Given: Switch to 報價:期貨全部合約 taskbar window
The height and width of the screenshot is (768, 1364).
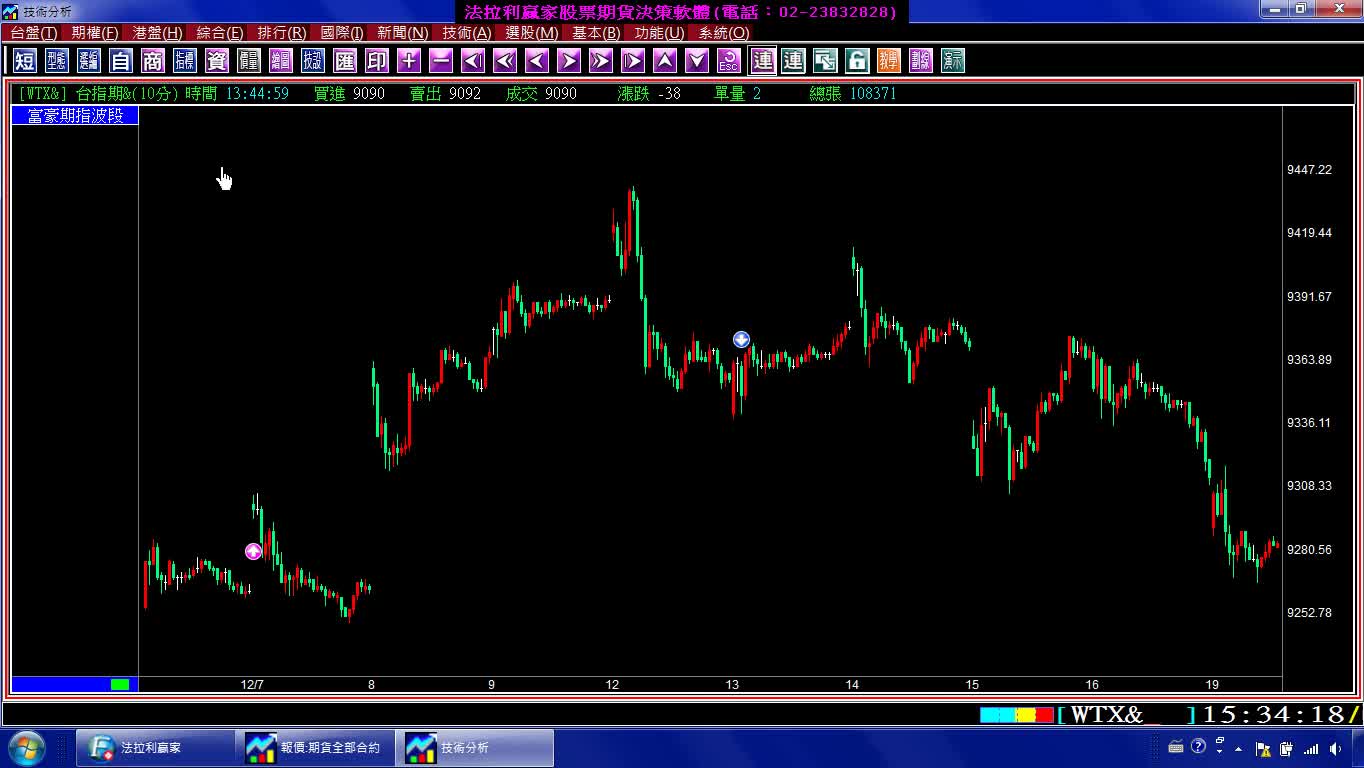Looking at the screenshot, I should pyautogui.click(x=316, y=748).
